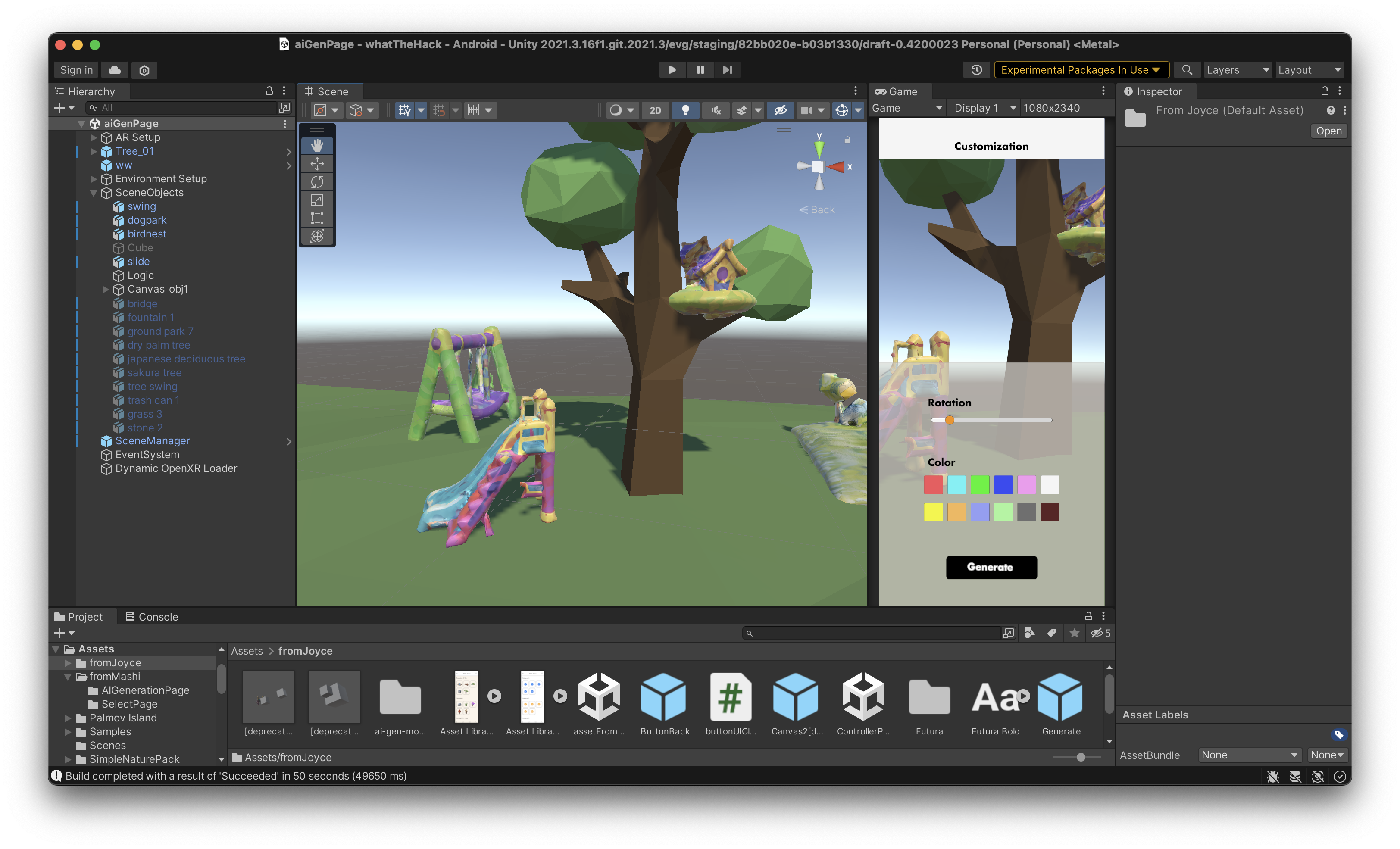Click the Step frame button
The height and width of the screenshot is (849, 1400).
(727, 70)
